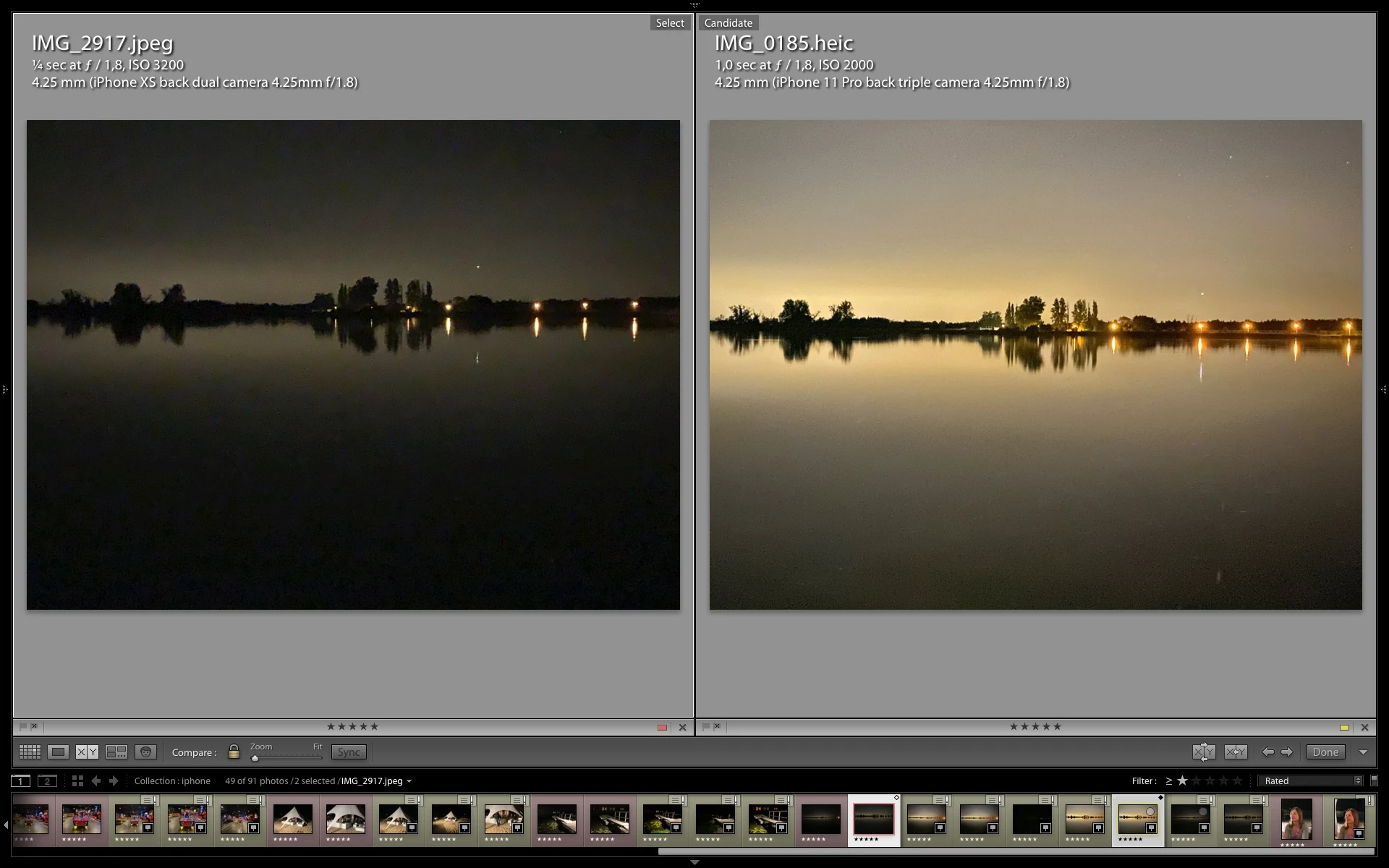Open the Rated filter preset dropdown
This screenshot has width=1389, height=868.
(x=1310, y=780)
